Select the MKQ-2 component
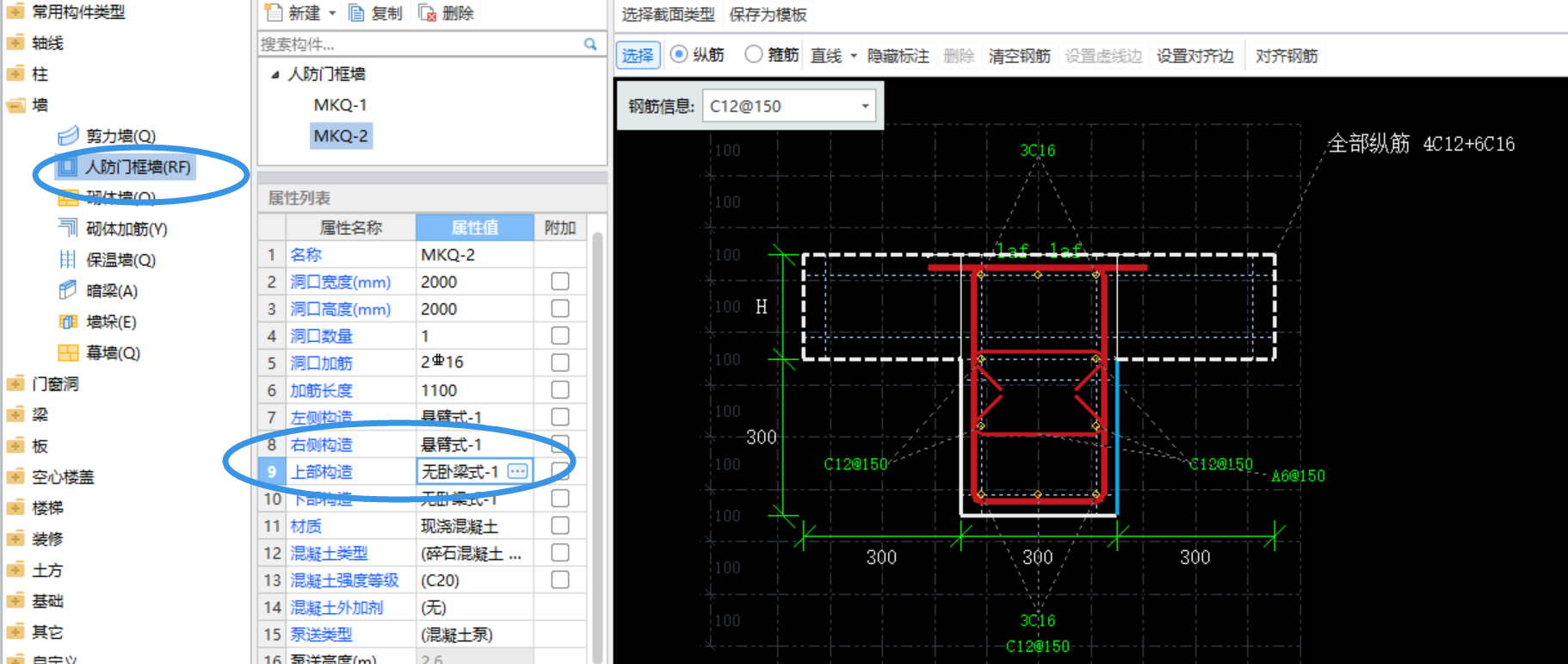The height and width of the screenshot is (664, 1568). tap(340, 136)
